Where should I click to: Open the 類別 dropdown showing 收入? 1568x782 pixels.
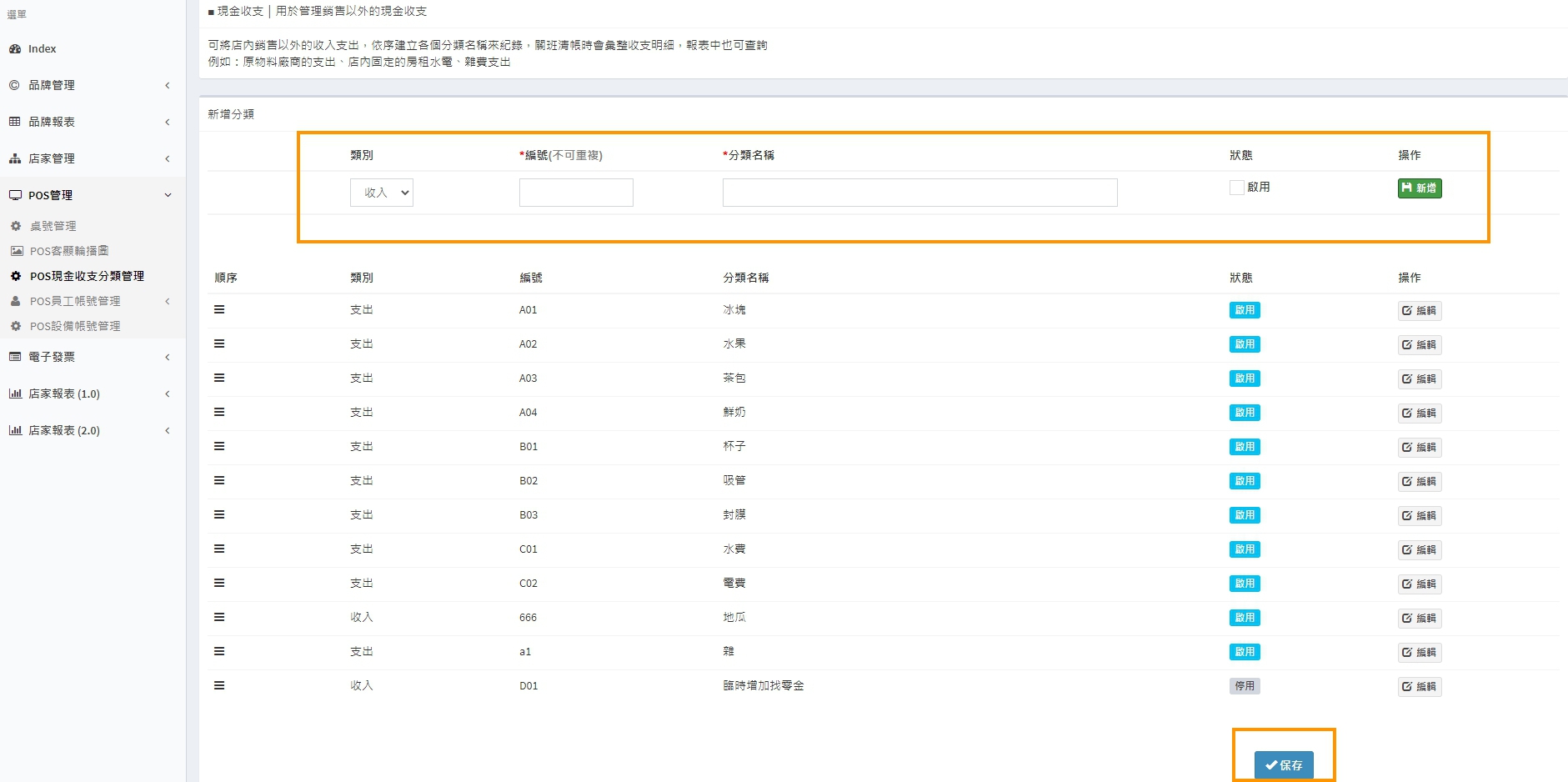point(382,193)
